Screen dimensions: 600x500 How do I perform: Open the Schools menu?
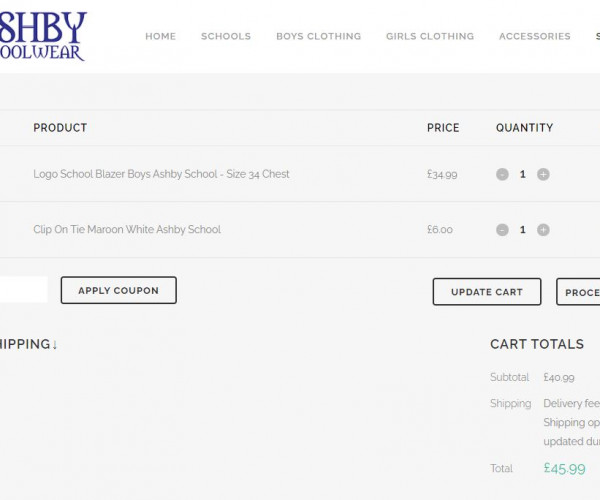pyautogui.click(x=226, y=36)
